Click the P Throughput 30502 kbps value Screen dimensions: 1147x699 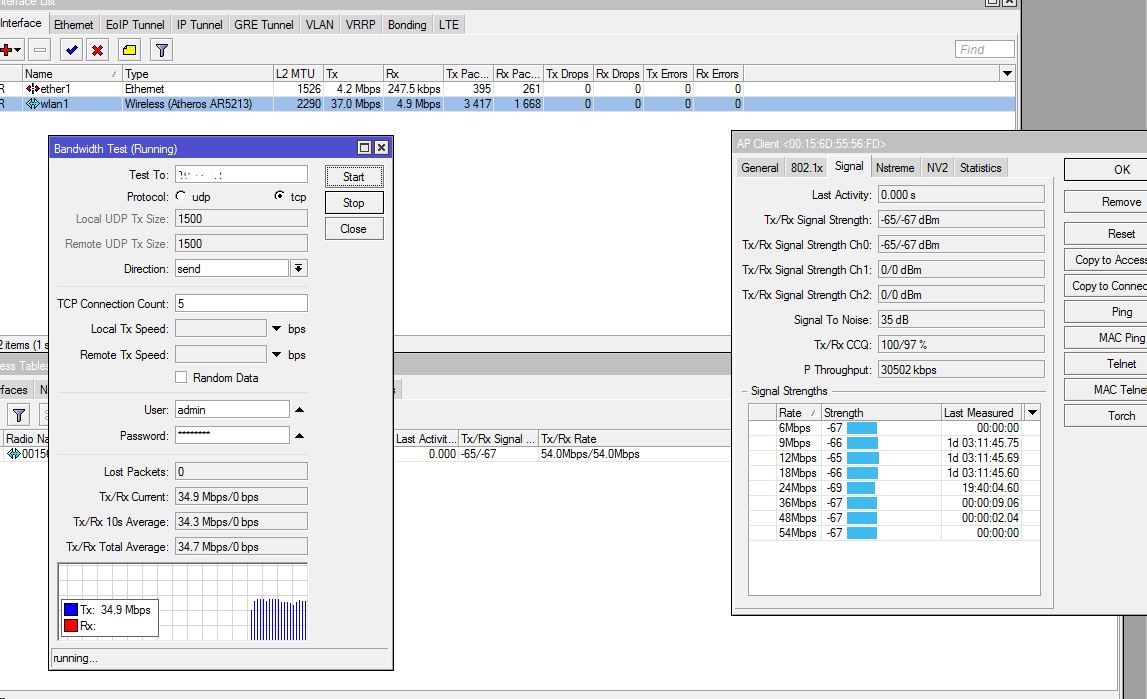click(961, 369)
